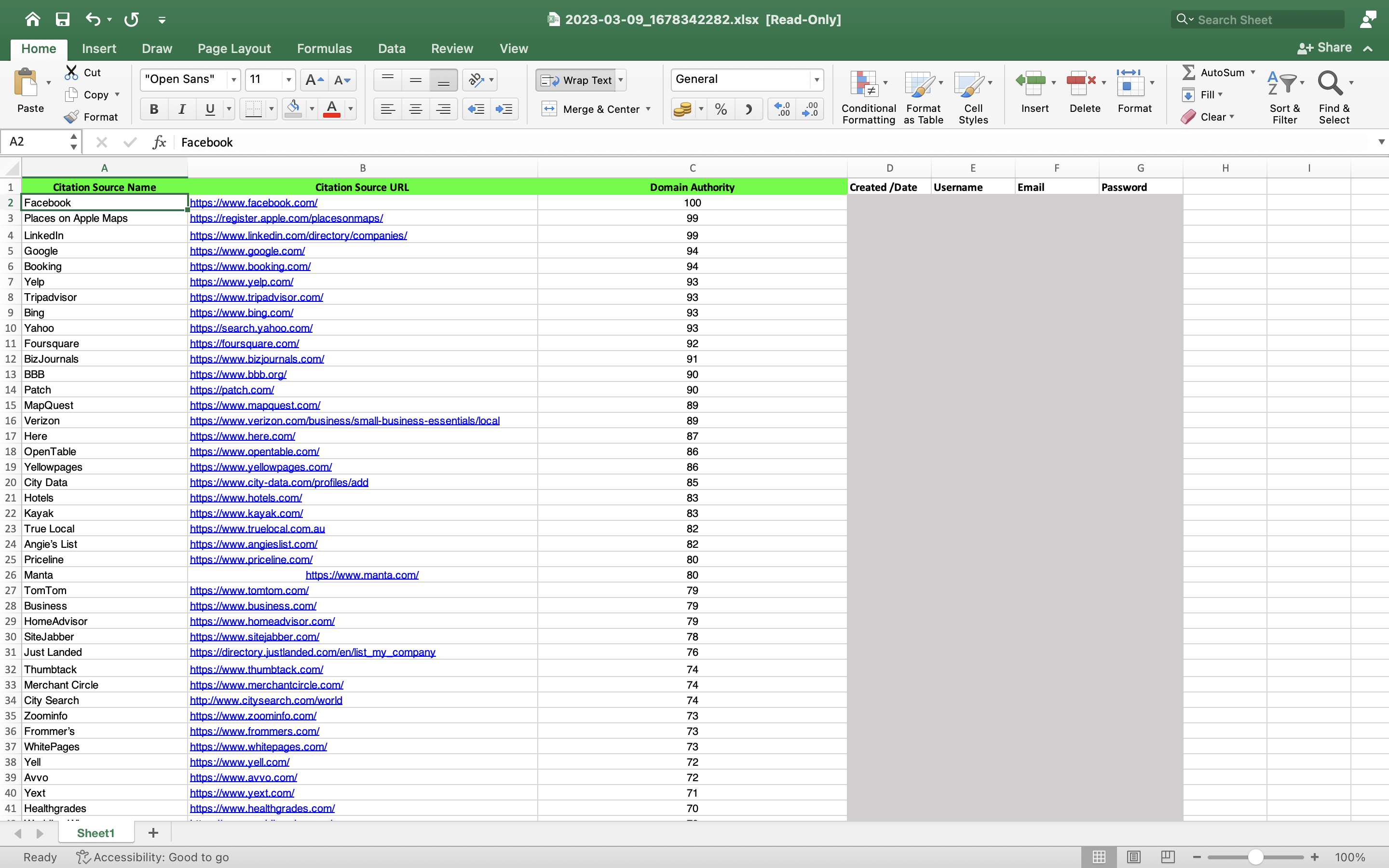Select the Sheet1 worksheet tab
1389x868 pixels.
95,833
